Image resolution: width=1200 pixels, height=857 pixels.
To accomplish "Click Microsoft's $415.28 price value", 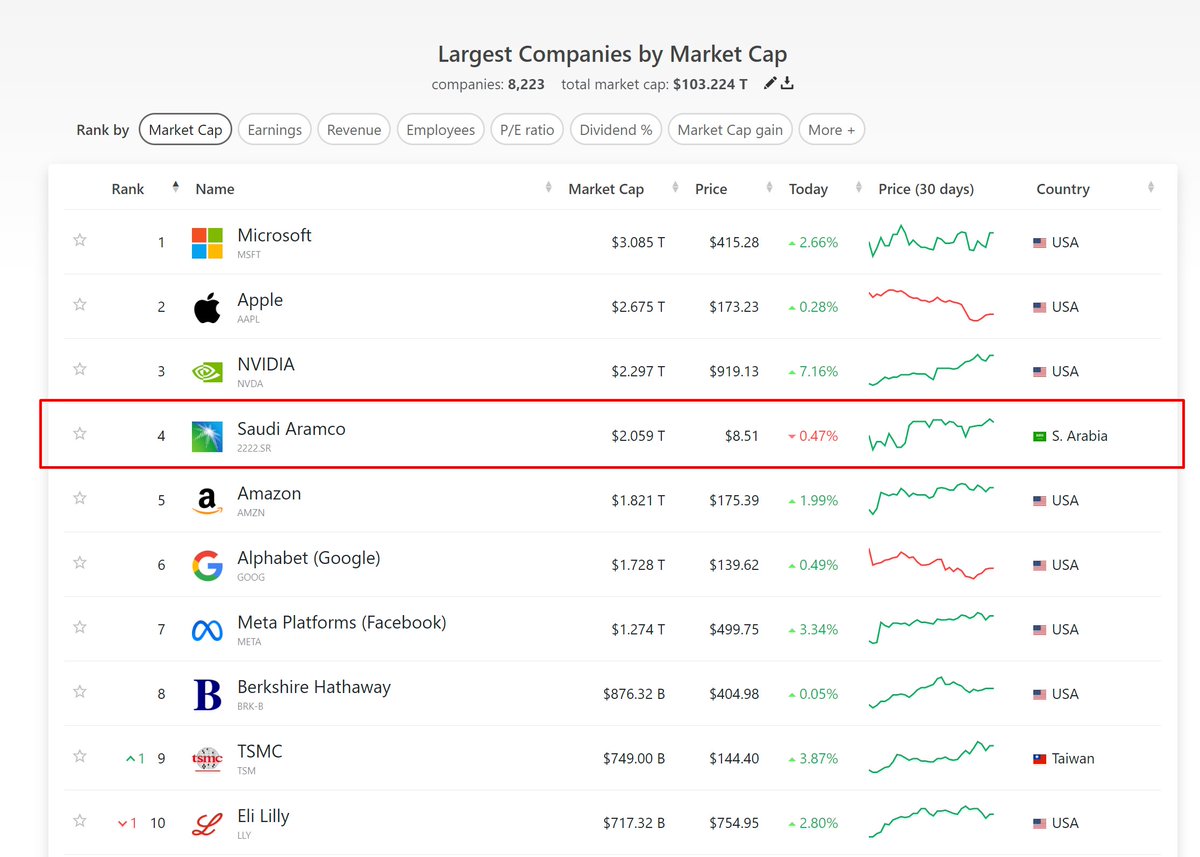I will coord(734,243).
